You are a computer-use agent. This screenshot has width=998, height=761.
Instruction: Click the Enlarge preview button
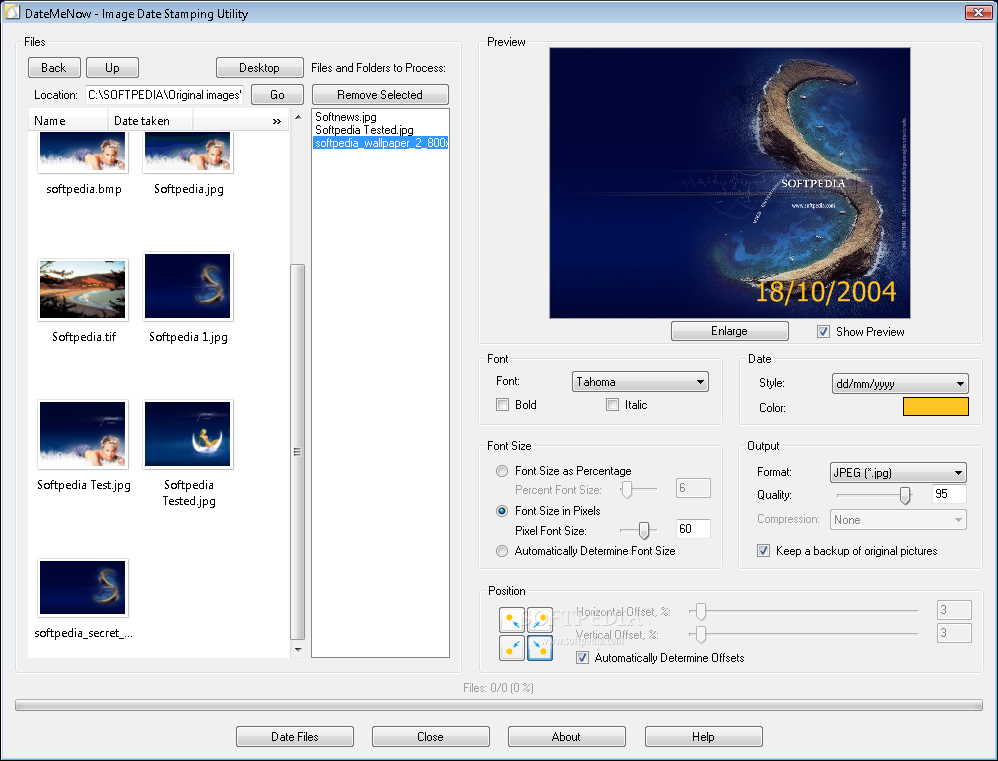pos(729,331)
